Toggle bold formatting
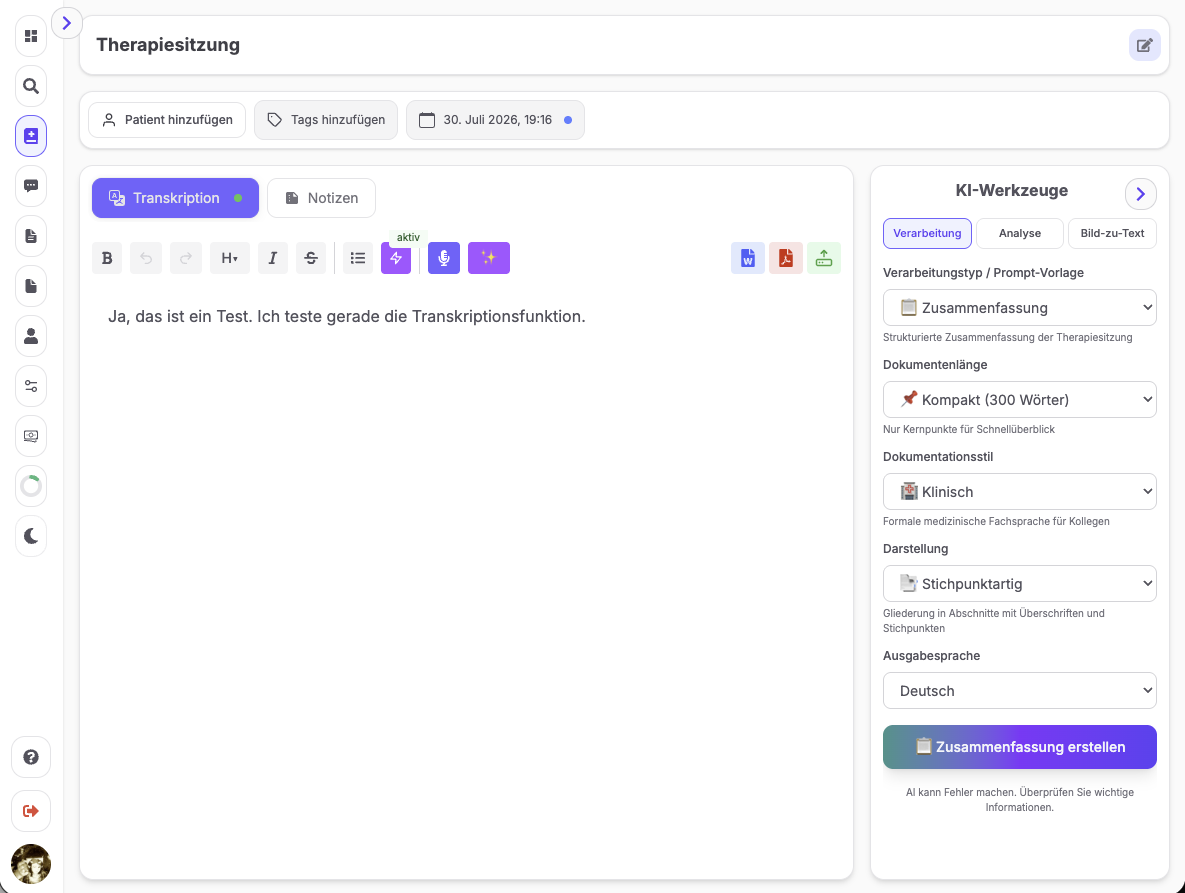 tap(107, 258)
